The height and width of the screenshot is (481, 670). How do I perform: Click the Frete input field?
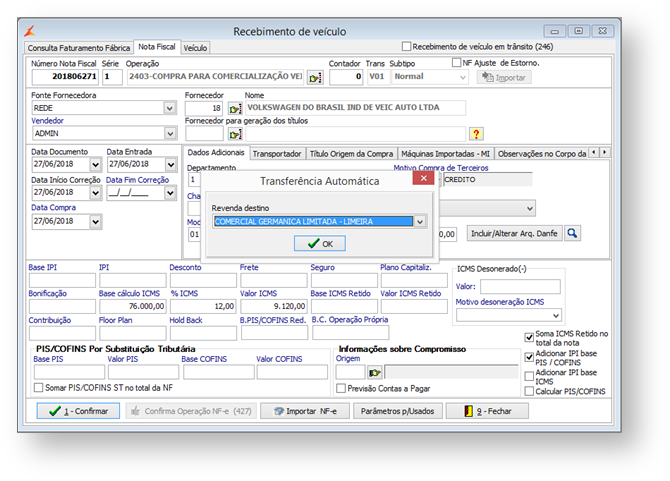(x=273, y=280)
